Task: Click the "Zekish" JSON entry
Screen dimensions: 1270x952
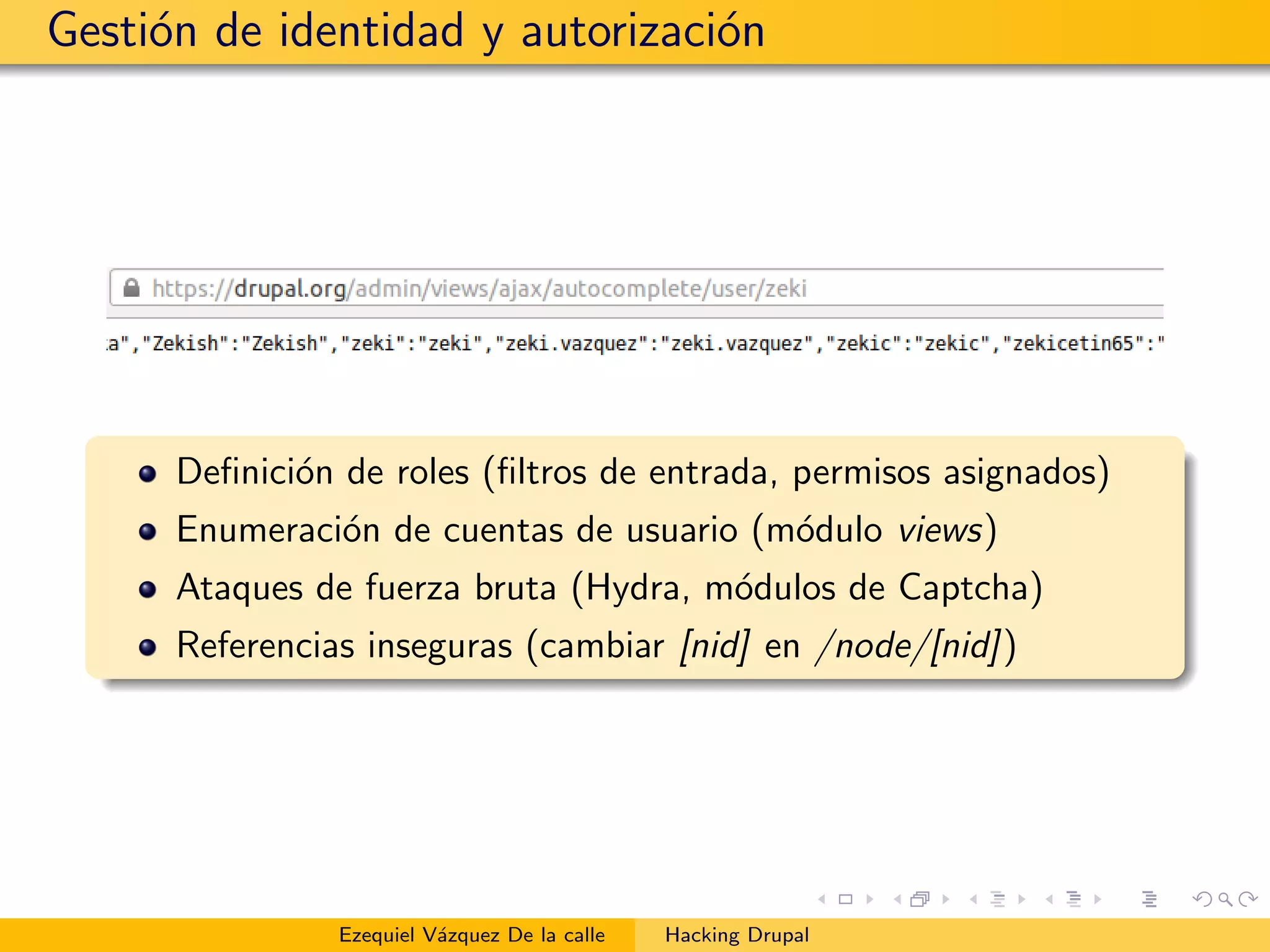Action: click(x=235, y=343)
